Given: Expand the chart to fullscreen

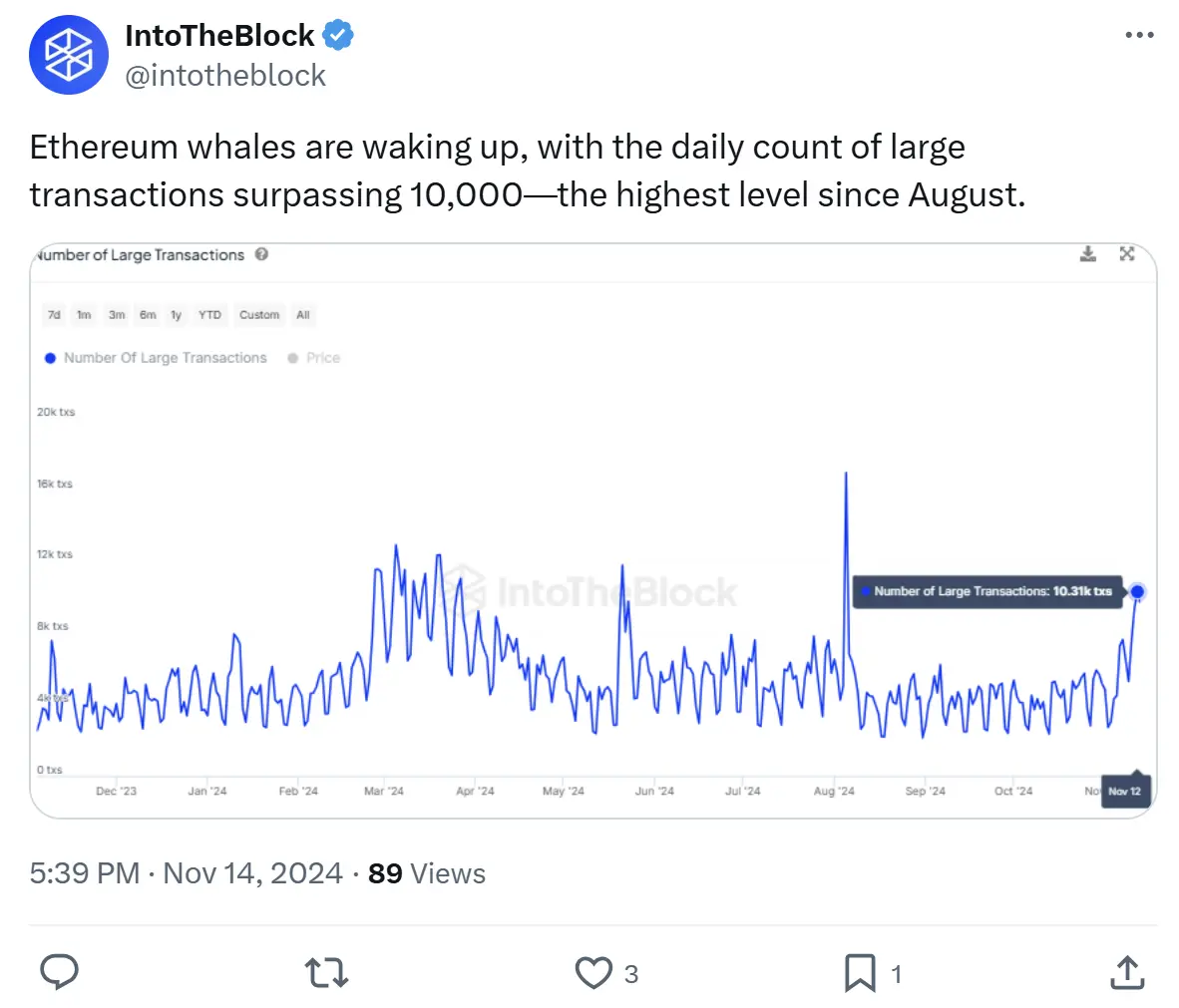Looking at the screenshot, I should tap(1127, 254).
